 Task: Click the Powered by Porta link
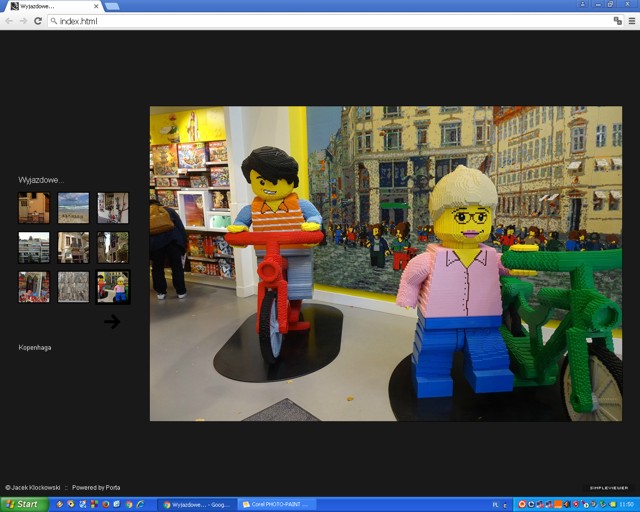pyautogui.click(x=96, y=487)
